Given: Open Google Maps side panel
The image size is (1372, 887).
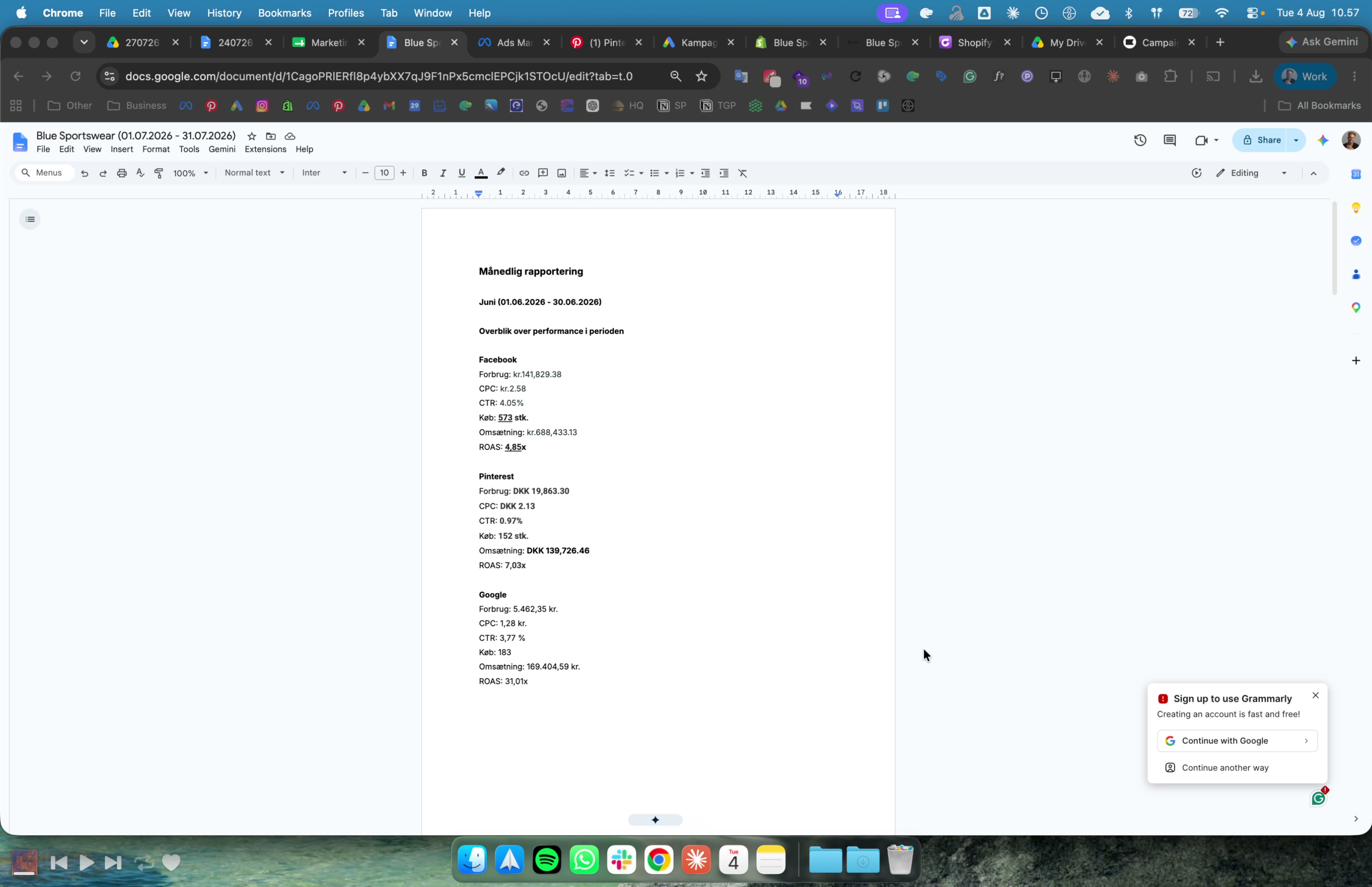Looking at the screenshot, I should click(1356, 308).
